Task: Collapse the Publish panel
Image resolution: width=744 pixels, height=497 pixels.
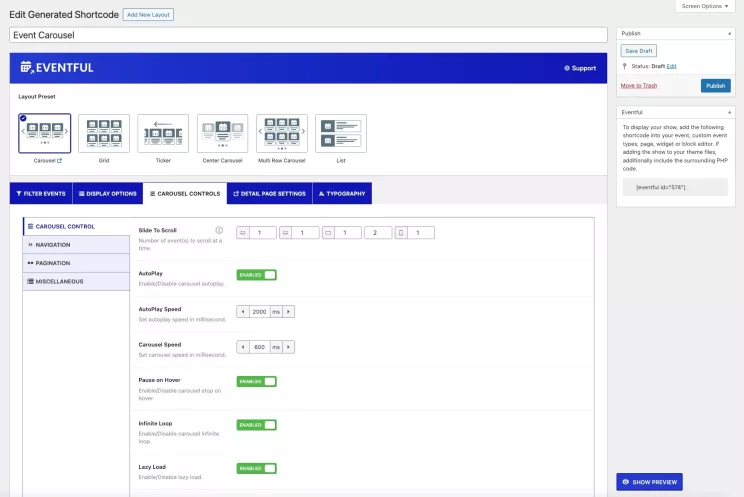Action: 729,33
